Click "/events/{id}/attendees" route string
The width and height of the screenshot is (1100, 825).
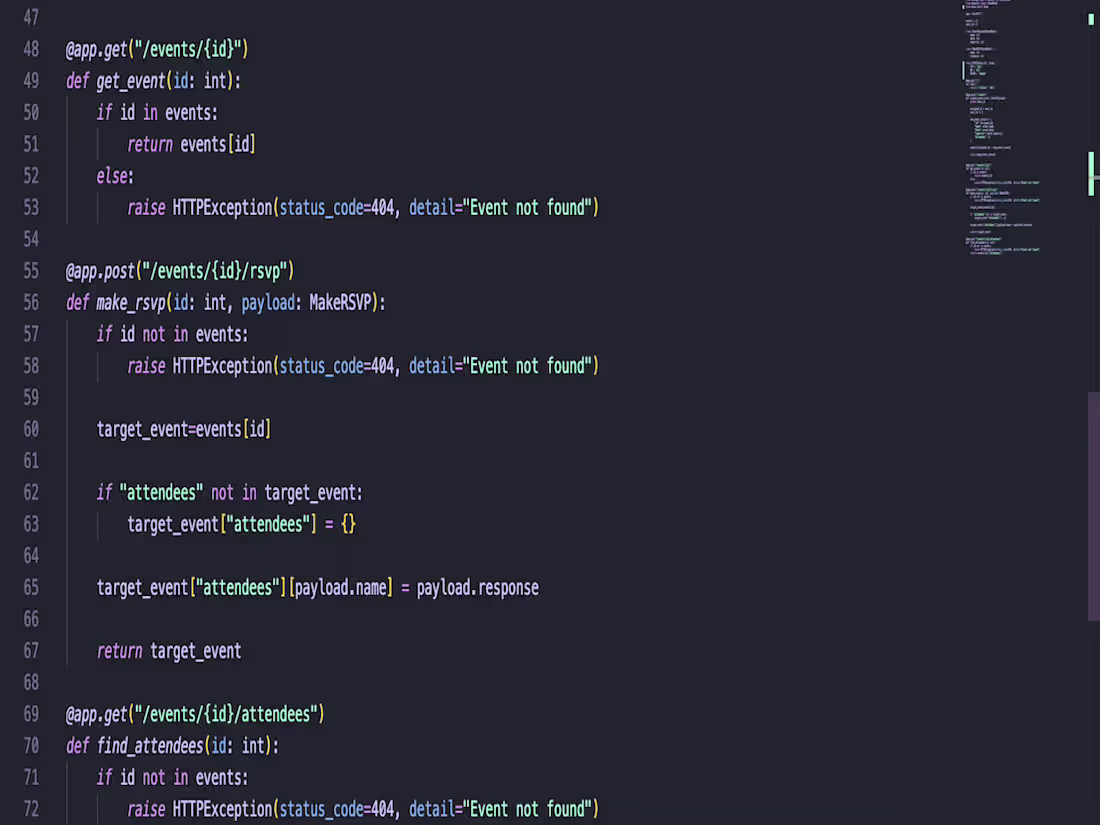click(227, 714)
